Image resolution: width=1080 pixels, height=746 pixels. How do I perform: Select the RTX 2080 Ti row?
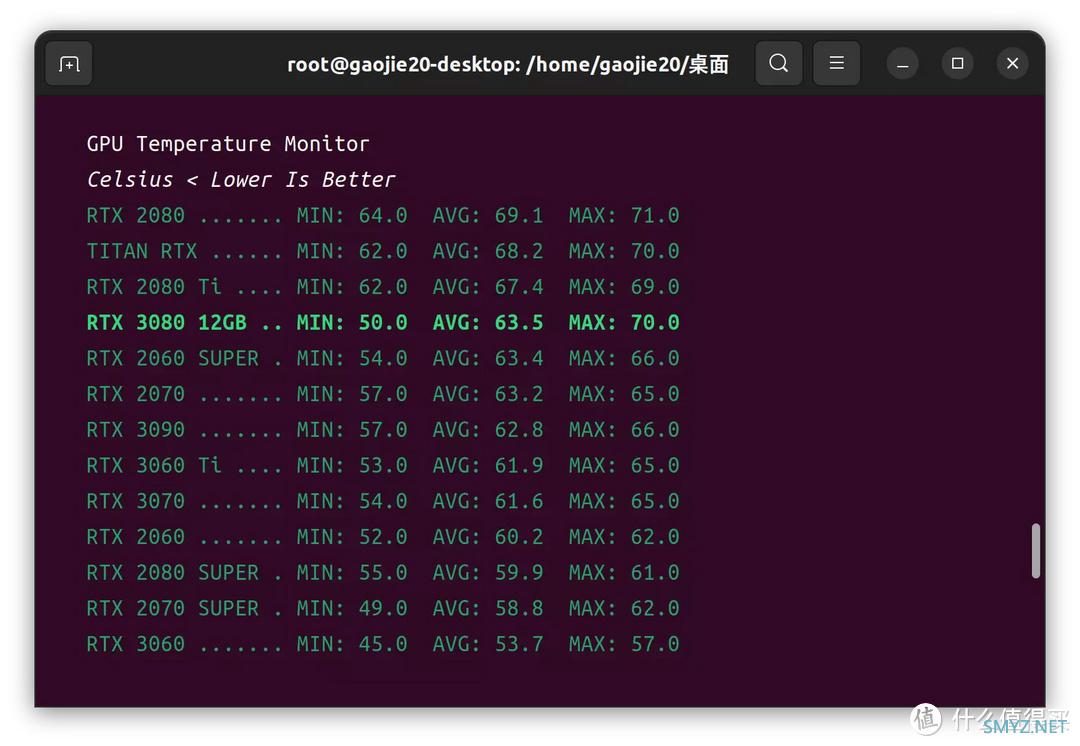coord(383,287)
